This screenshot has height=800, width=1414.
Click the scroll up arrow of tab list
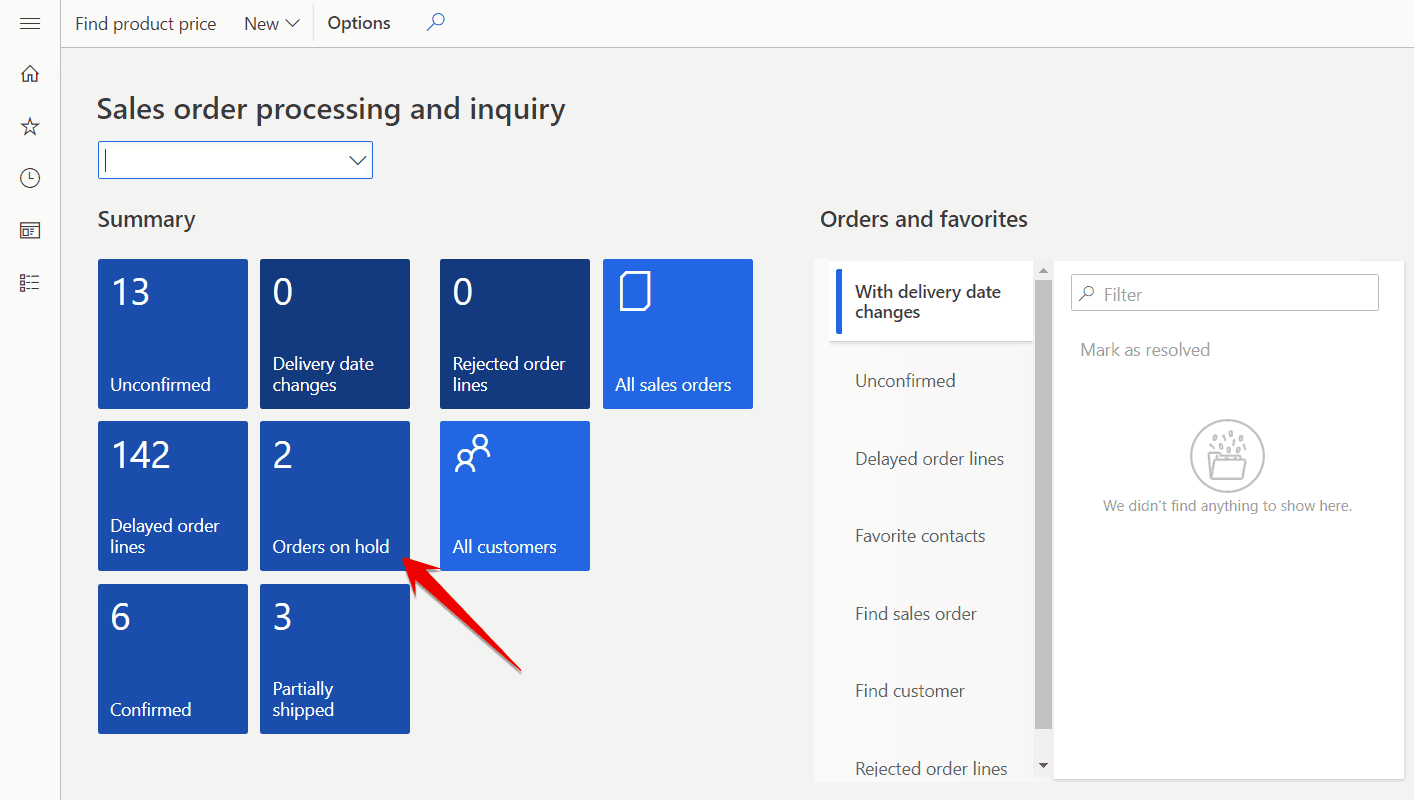(1043, 271)
